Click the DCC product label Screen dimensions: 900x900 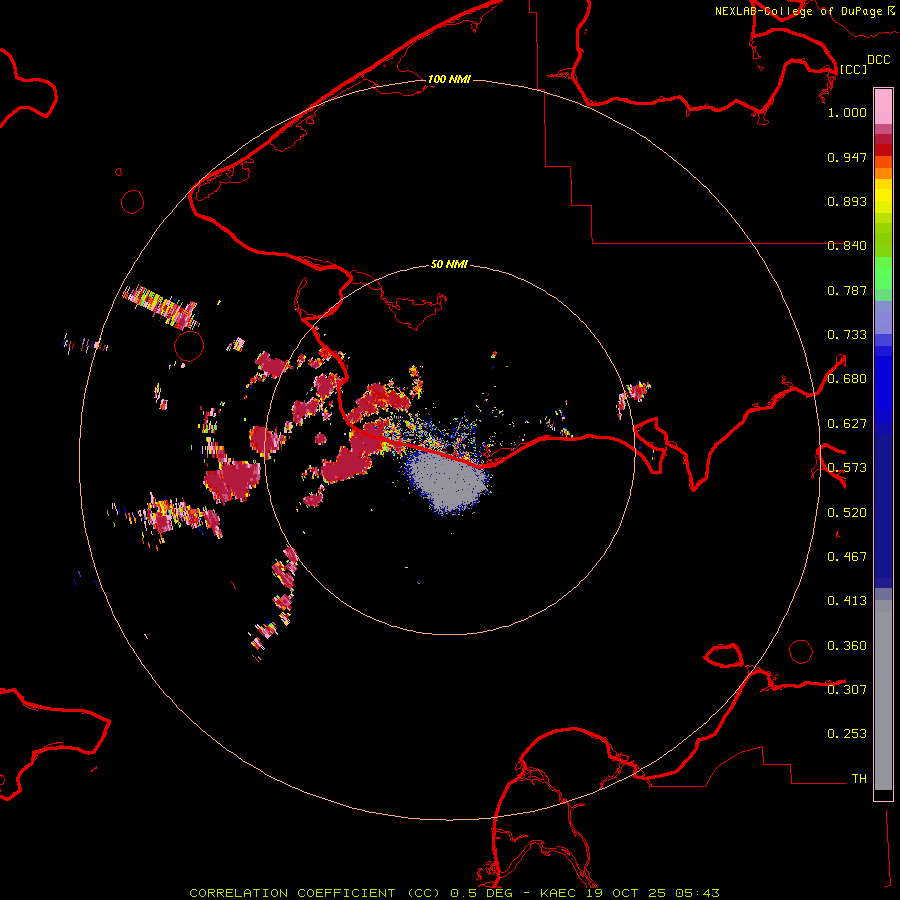point(879,60)
